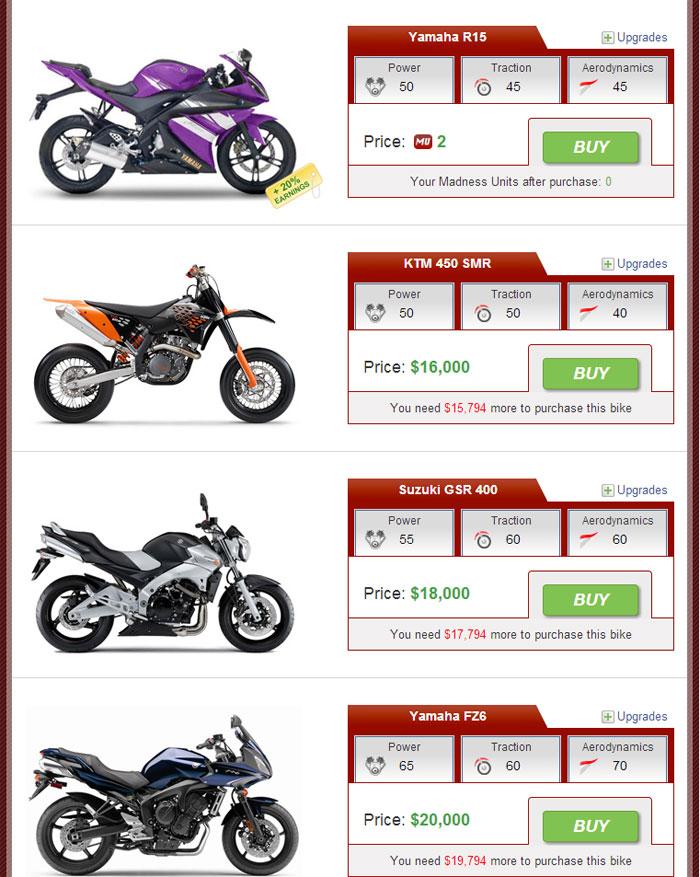Select the blue Yamaha FZ6 image

click(x=163, y=794)
